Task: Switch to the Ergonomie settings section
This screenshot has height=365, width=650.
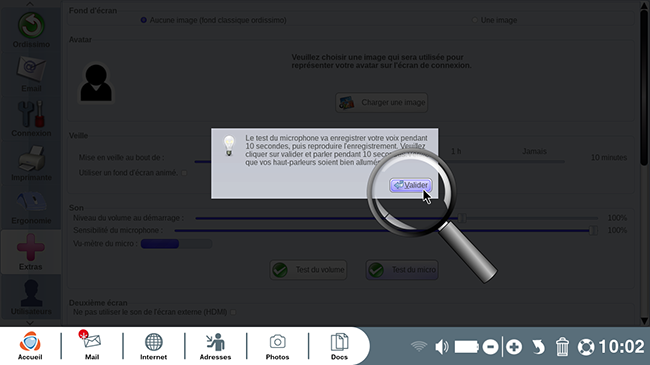Action: 31,208
